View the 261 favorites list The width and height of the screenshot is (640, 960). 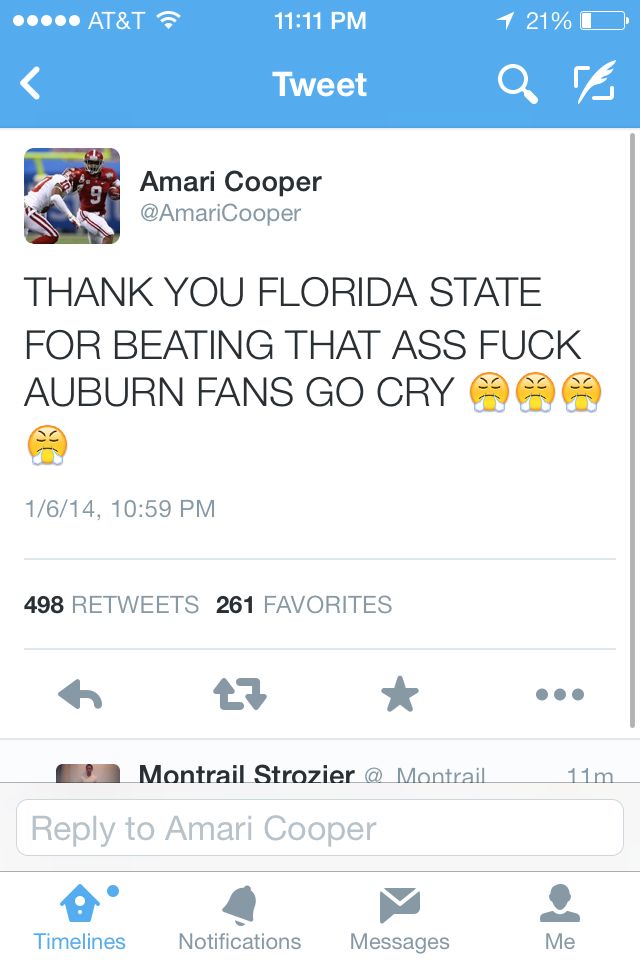[x=304, y=605]
